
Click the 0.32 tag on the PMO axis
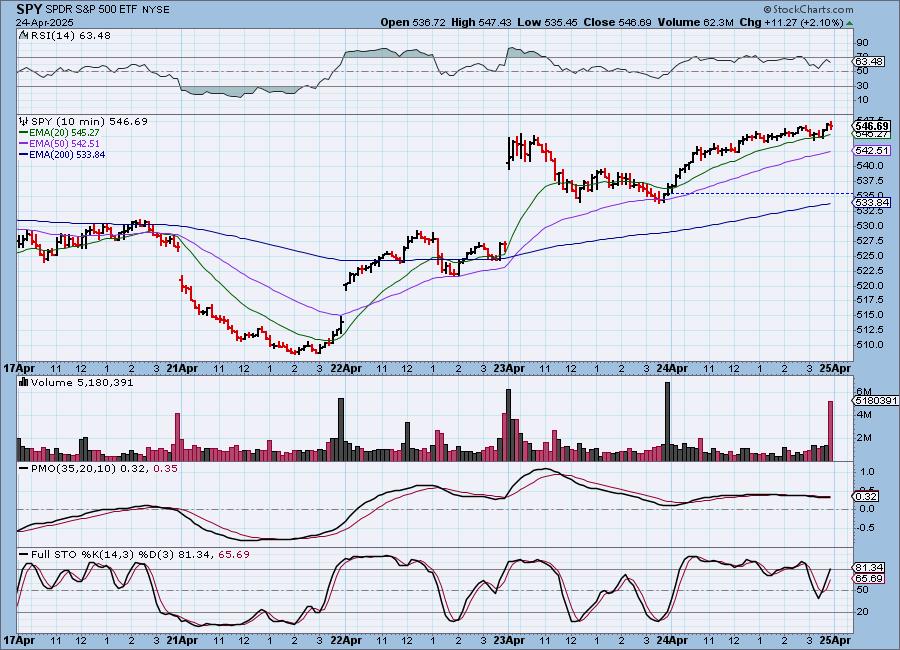click(866, 497)
